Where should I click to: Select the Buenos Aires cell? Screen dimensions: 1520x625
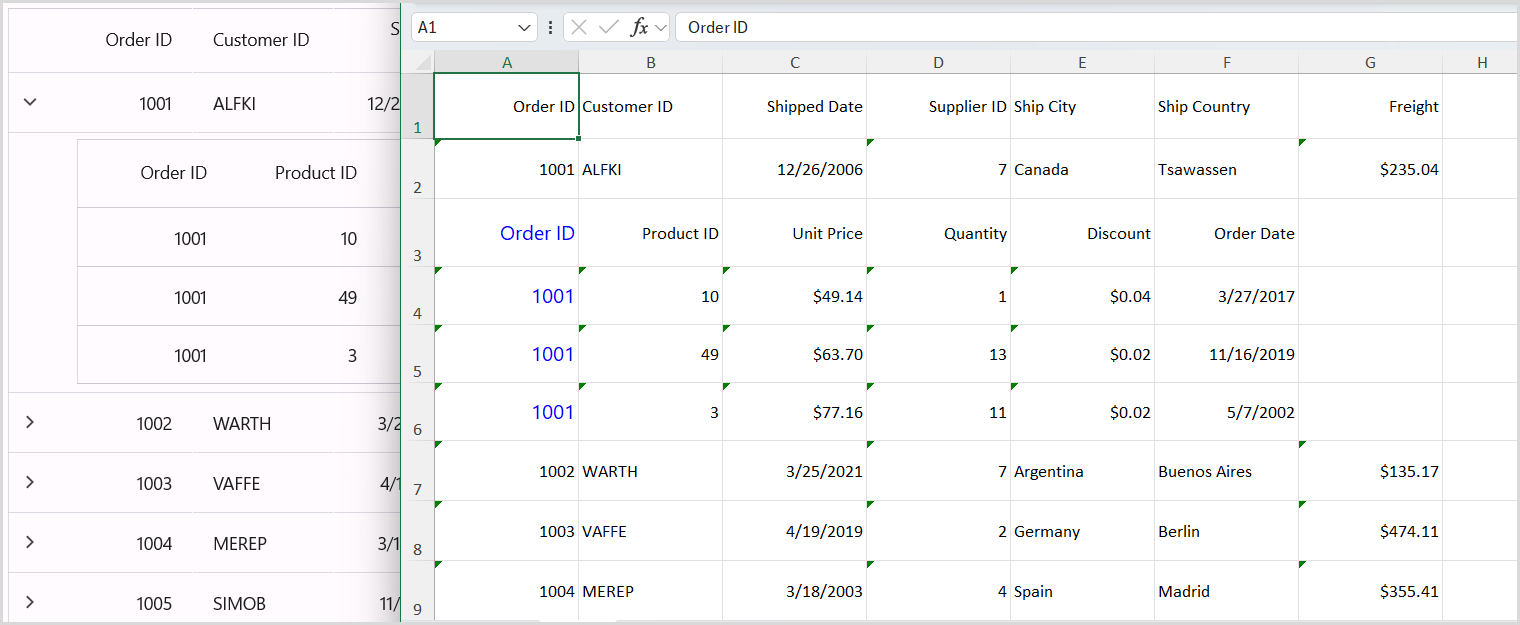1227,471
